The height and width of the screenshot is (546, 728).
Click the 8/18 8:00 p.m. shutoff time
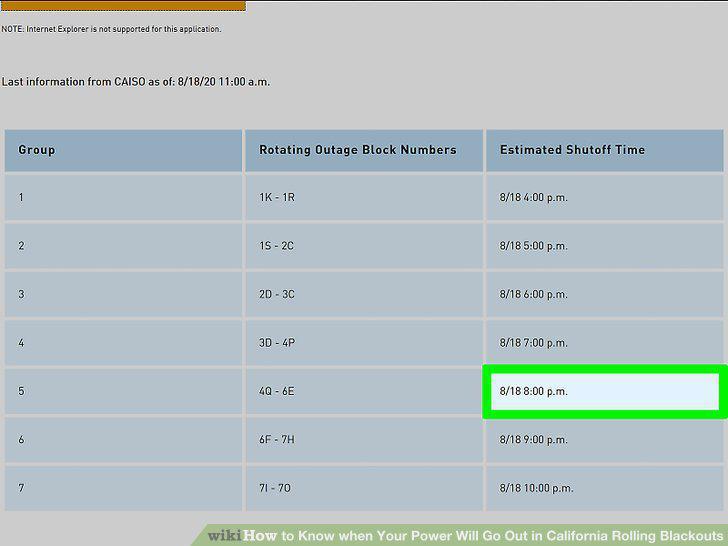pos(605,391)
